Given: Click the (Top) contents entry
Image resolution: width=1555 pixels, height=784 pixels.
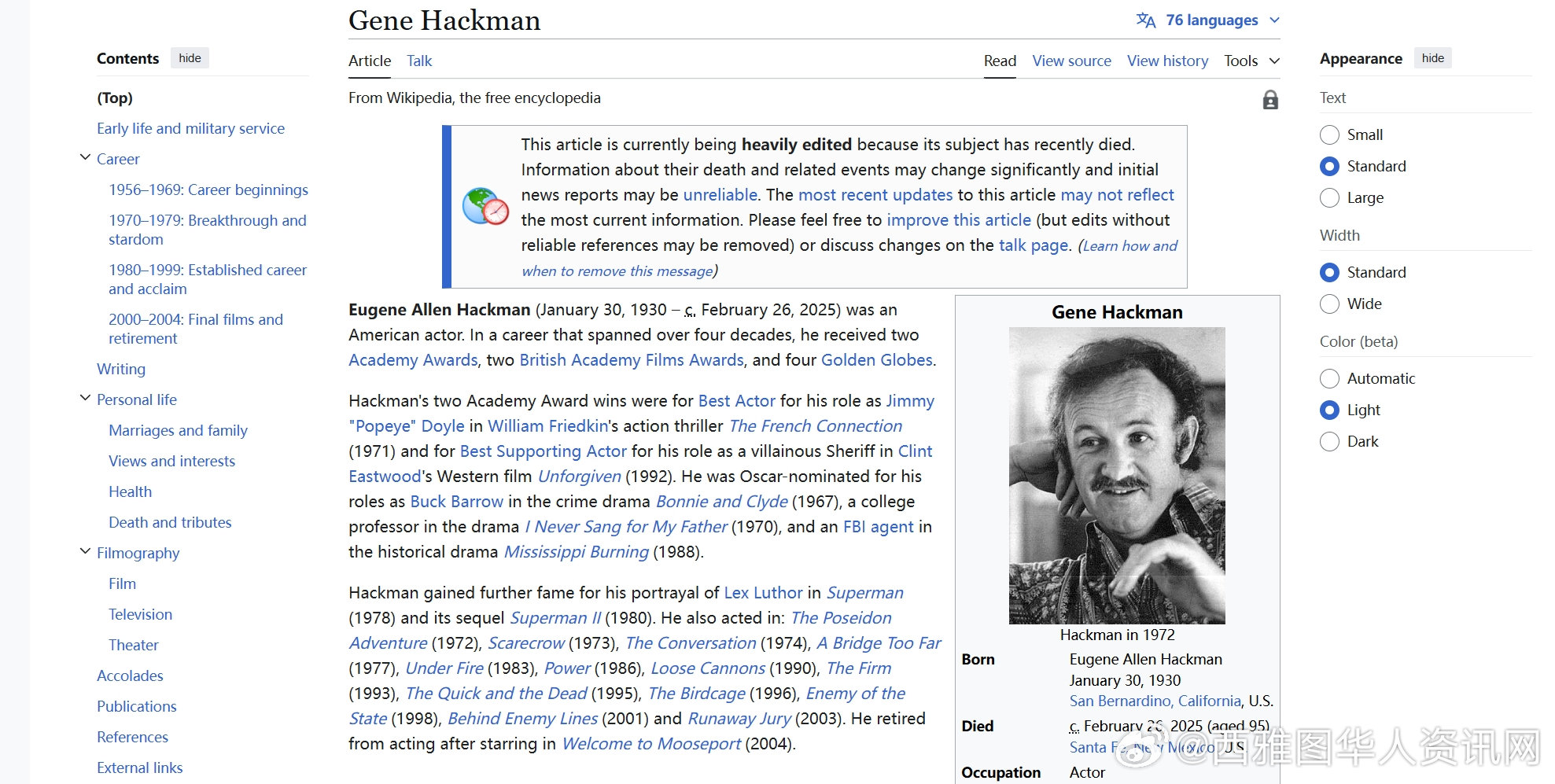Looking at the screenshot, I should point(115,98).
